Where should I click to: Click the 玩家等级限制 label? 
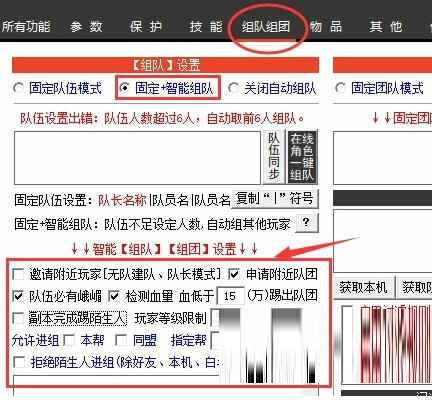[x=170, y=318]
